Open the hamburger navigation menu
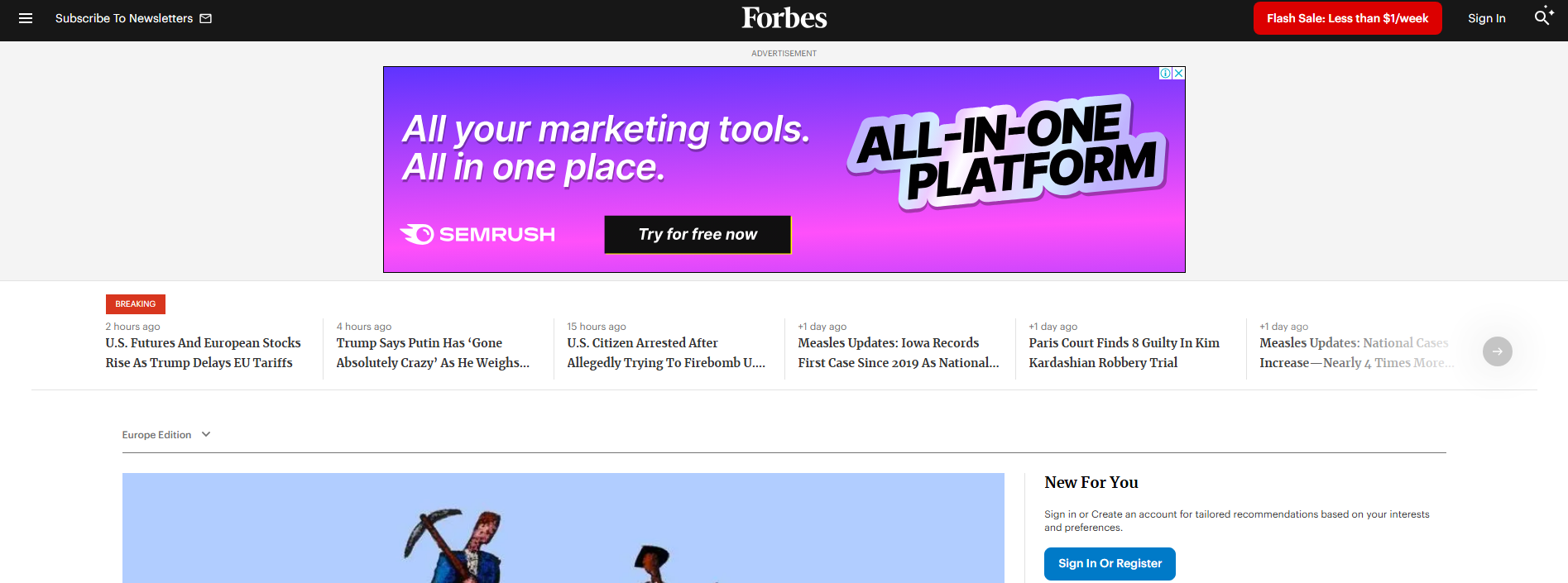1568x583 pixels. [x=26, y=18]
